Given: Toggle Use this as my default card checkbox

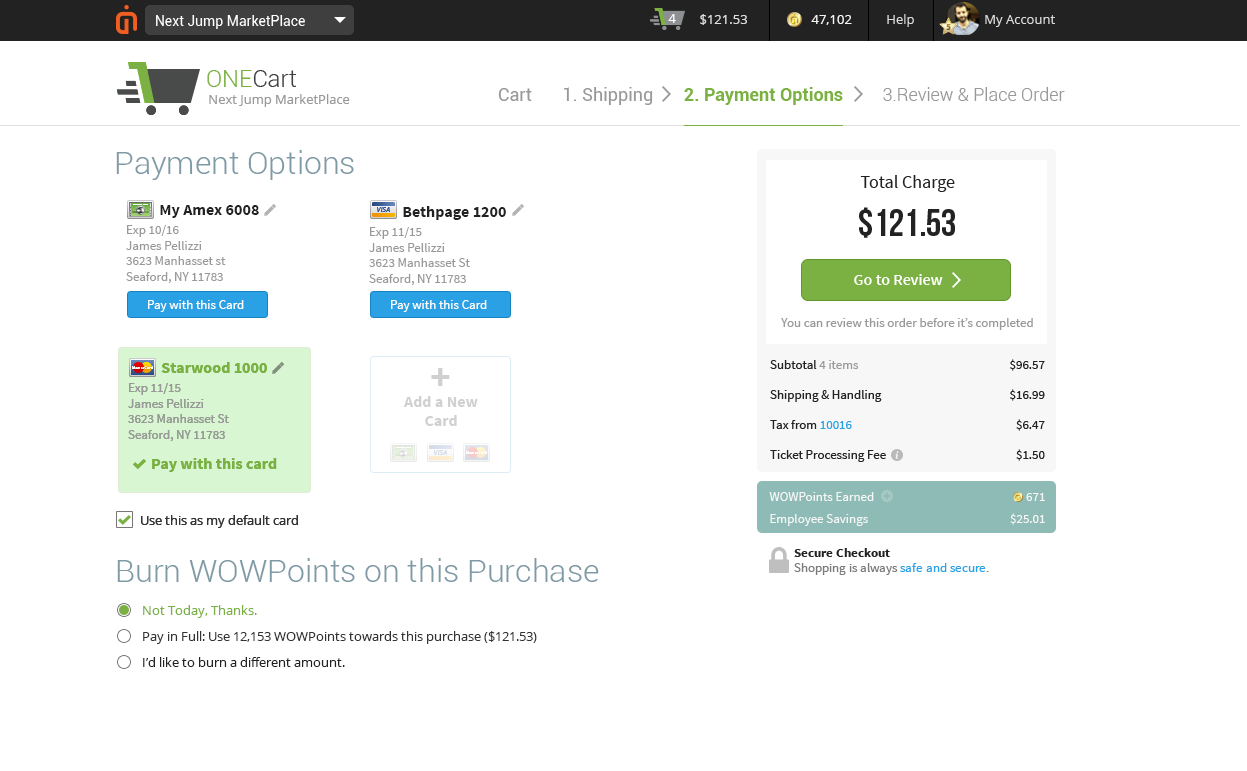Looking at the screenshot, I should [x=125, y=519].
